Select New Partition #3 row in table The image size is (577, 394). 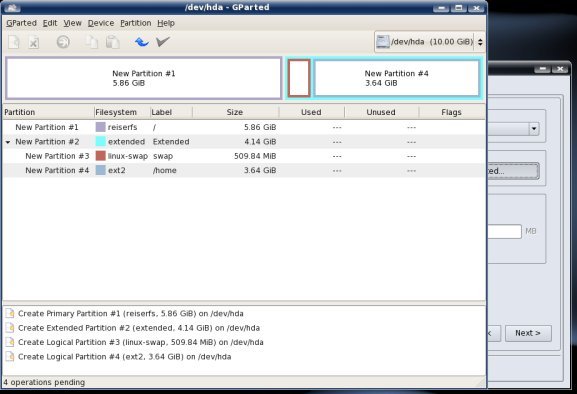point(244,156)
